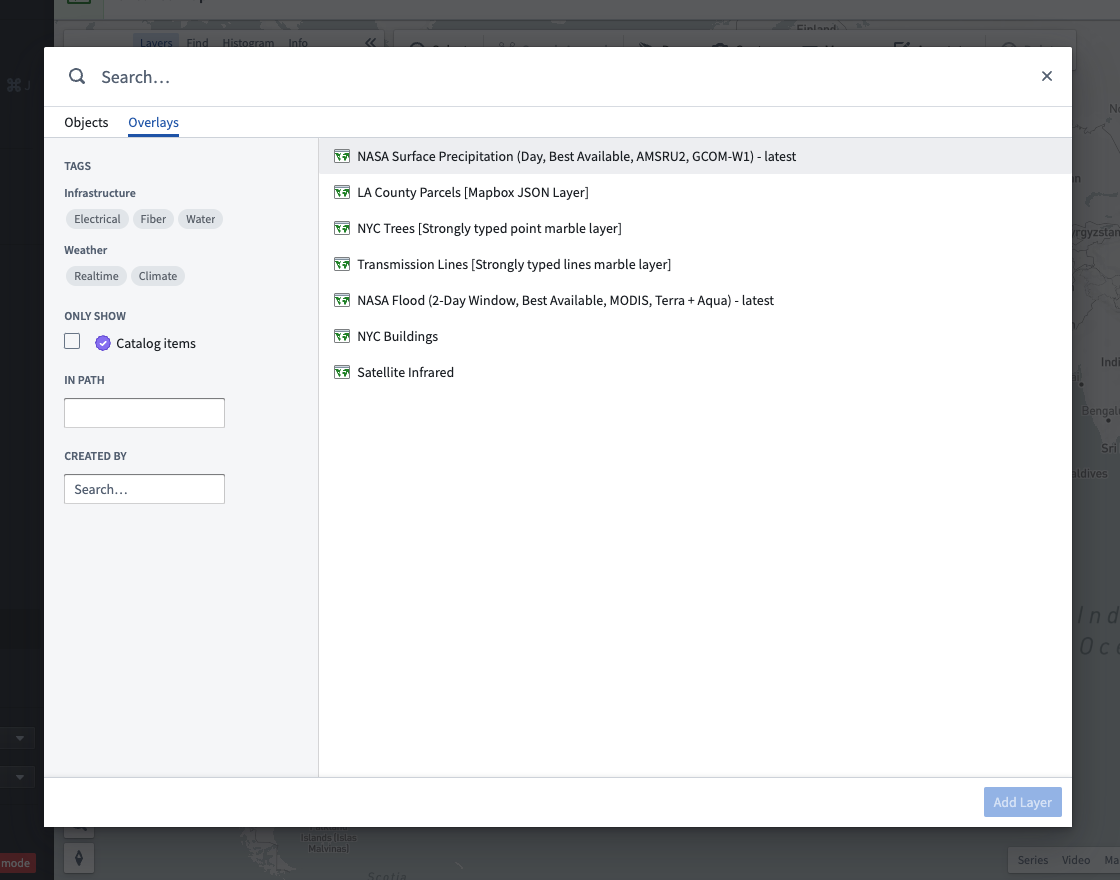This screenshot has height=880, width=1120.
Task: Click the NASA Flood layer icon
Action: (342, 300)
